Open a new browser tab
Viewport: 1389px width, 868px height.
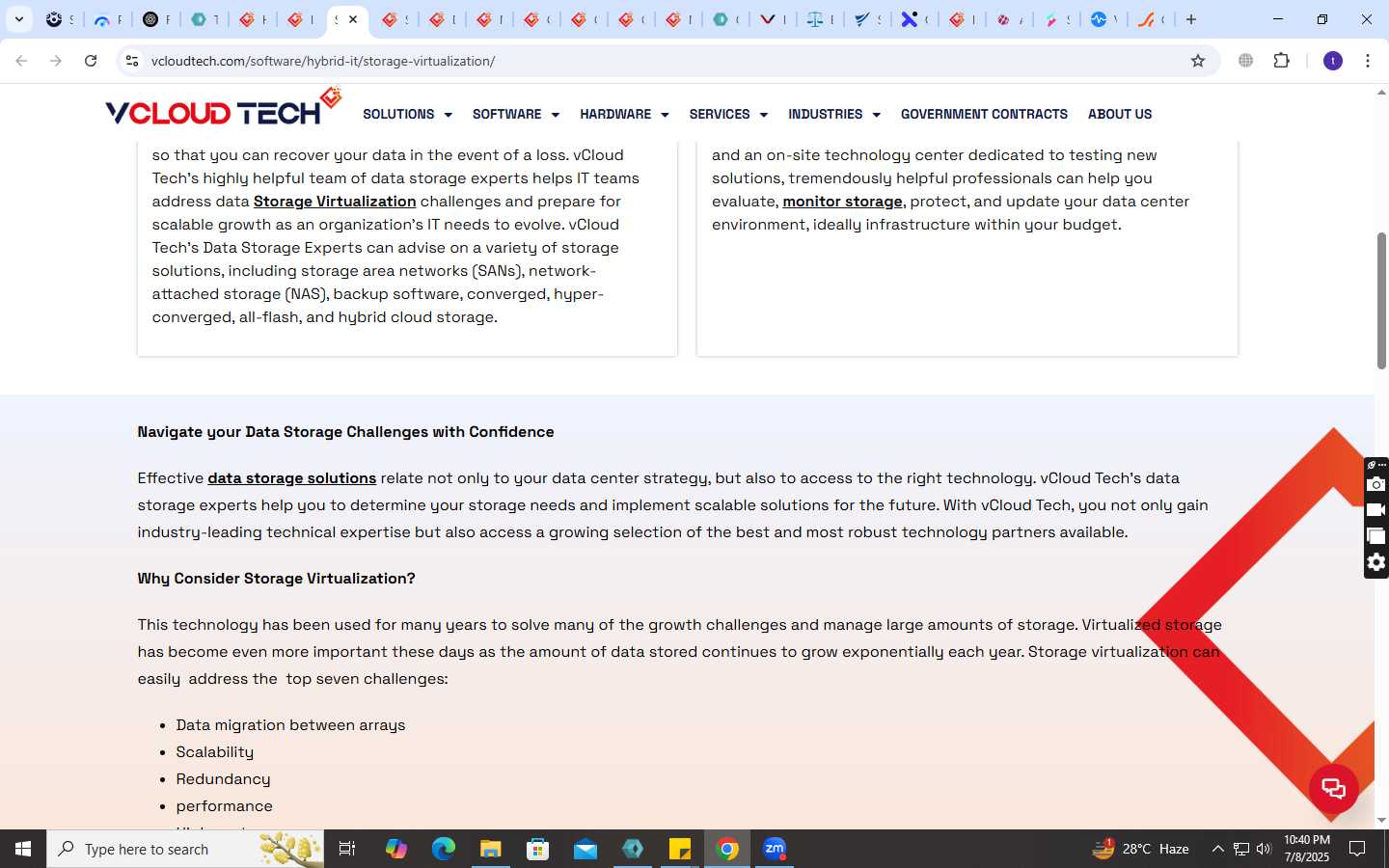pos(1191,19)
